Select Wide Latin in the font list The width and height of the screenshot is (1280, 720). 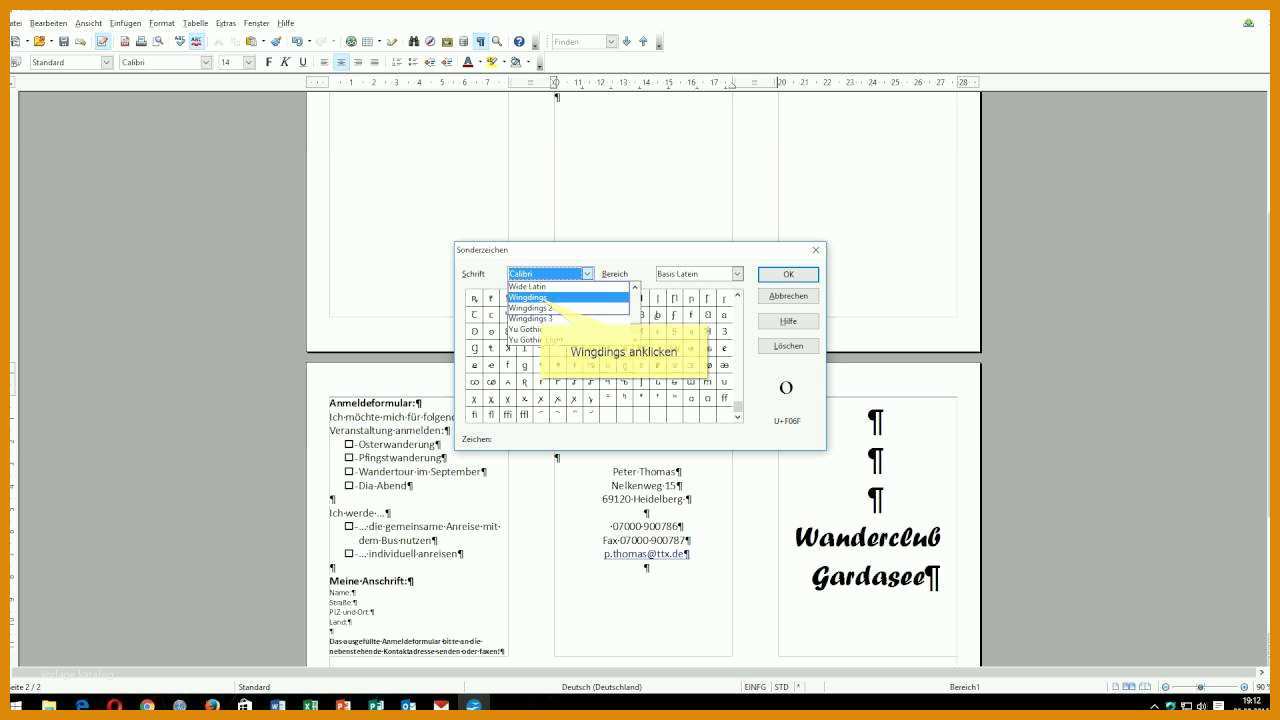[x=568, y=286]
